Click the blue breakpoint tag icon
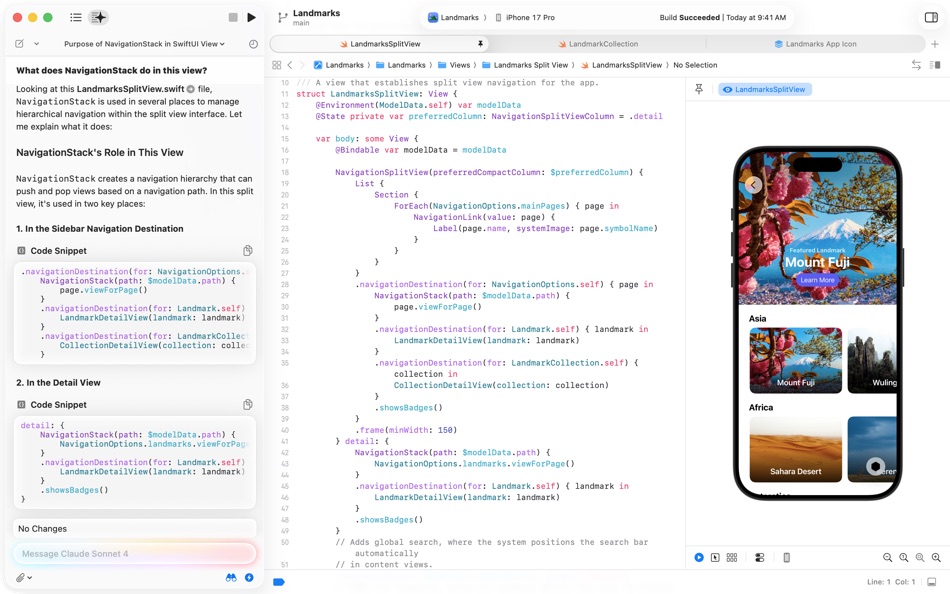This screenshot has height=594, width=950. click(x=279, y=582)
